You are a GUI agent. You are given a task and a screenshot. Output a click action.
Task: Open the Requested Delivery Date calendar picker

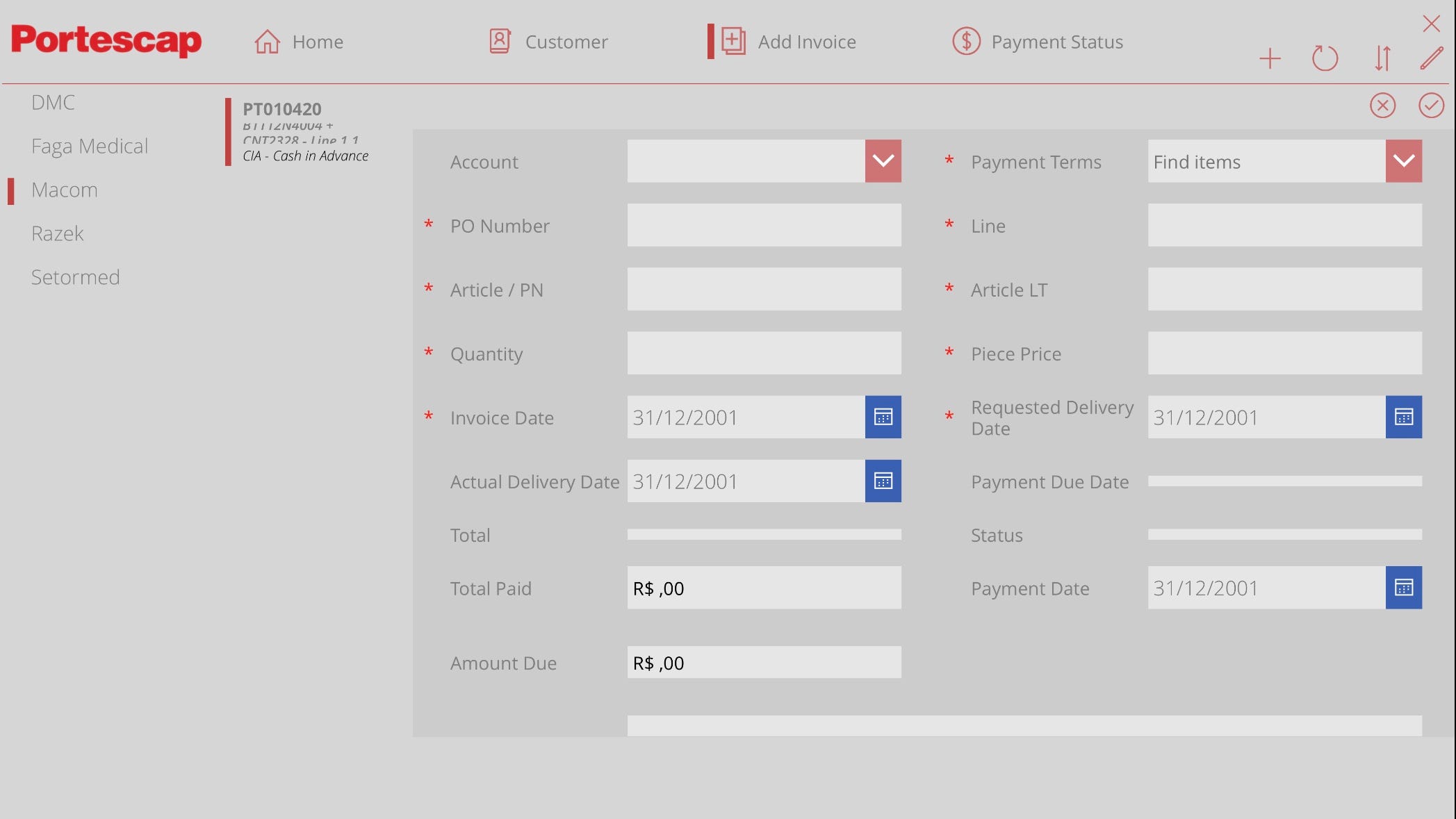pos(1403,417)
